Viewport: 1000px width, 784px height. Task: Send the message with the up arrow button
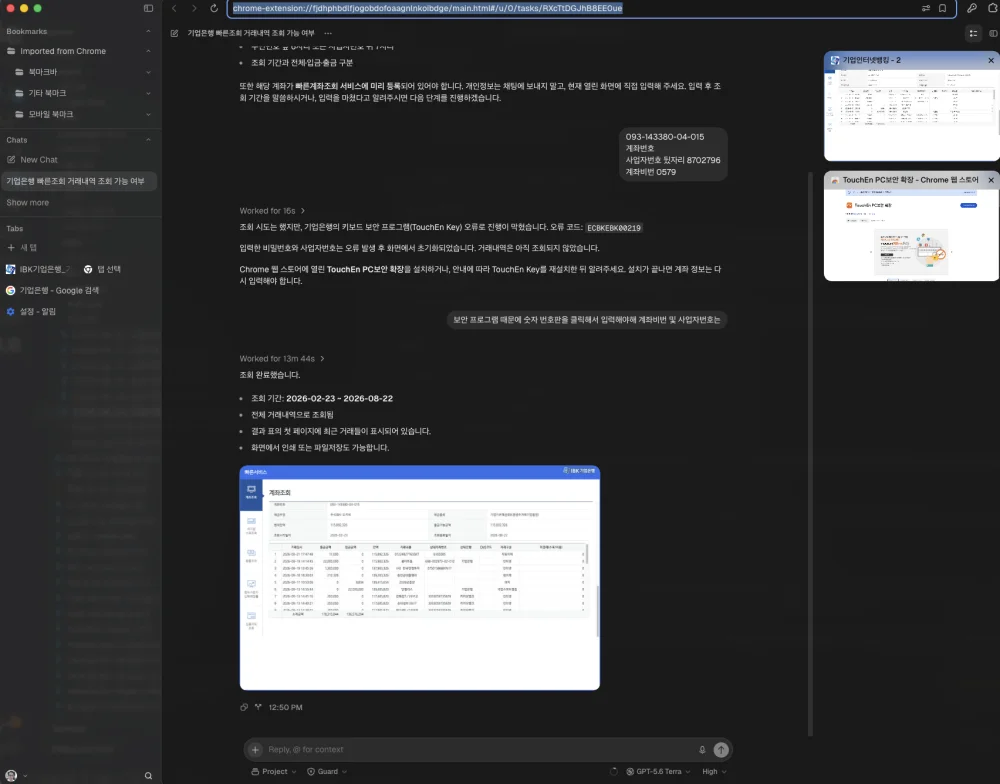(721, 750)
